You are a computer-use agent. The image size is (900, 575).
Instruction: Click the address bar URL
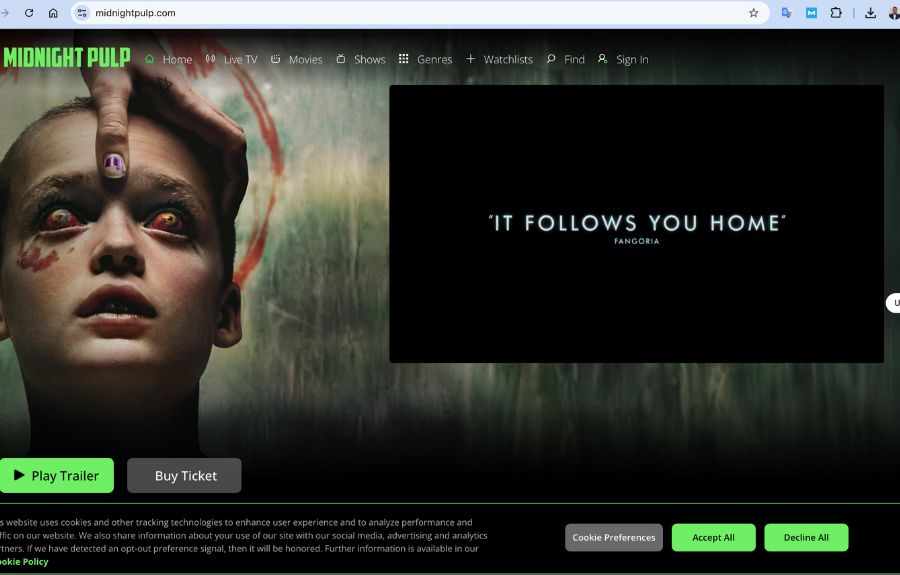[x=135, y=13]
